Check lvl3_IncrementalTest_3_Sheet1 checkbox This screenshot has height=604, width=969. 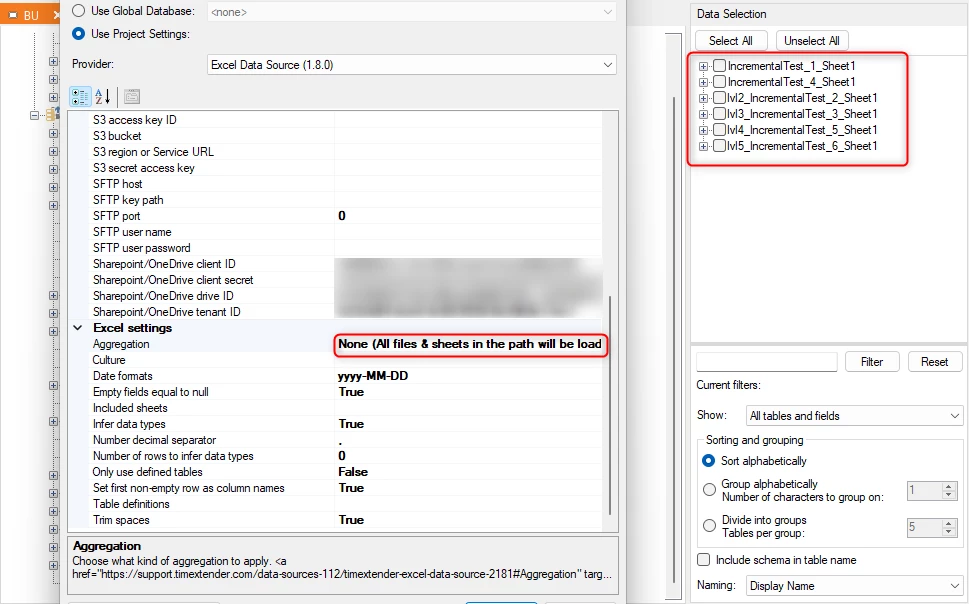click(719, 114)
